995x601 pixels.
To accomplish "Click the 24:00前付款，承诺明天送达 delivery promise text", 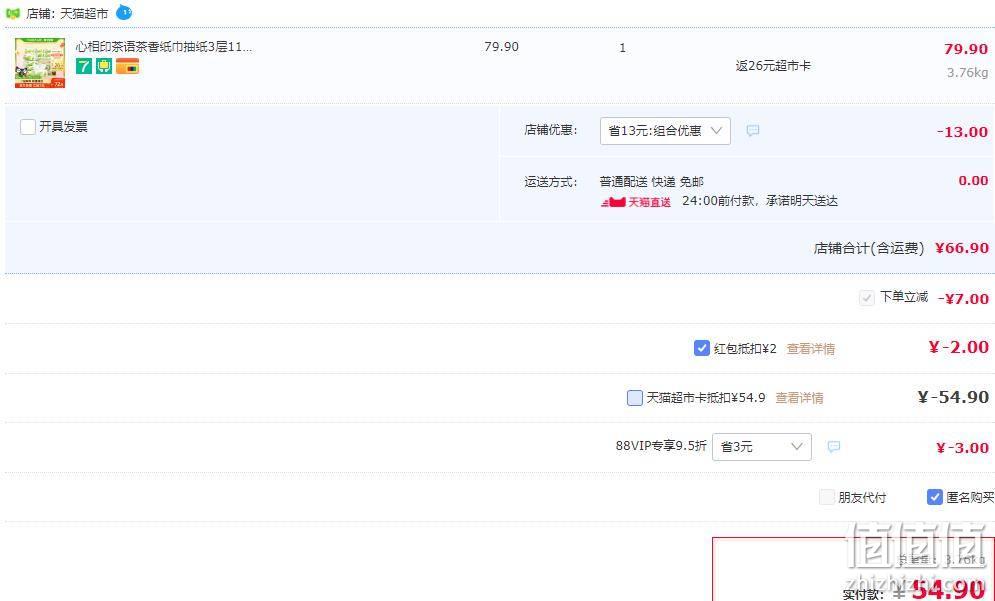I will click(x=760, y=201).
